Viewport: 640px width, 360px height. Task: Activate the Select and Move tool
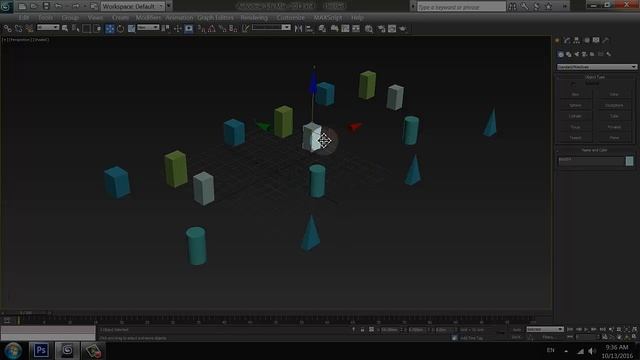click(x=110, y=29)
